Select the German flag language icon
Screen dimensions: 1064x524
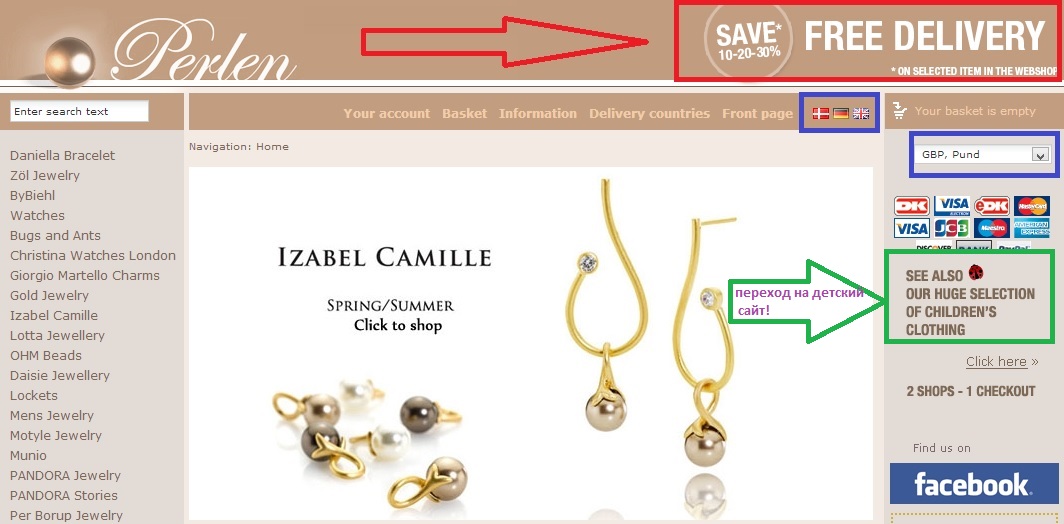(841, 113)
